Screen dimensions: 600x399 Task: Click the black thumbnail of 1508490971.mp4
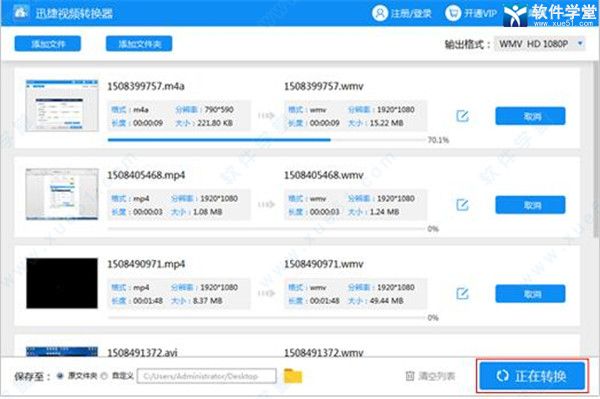[62, 283]
